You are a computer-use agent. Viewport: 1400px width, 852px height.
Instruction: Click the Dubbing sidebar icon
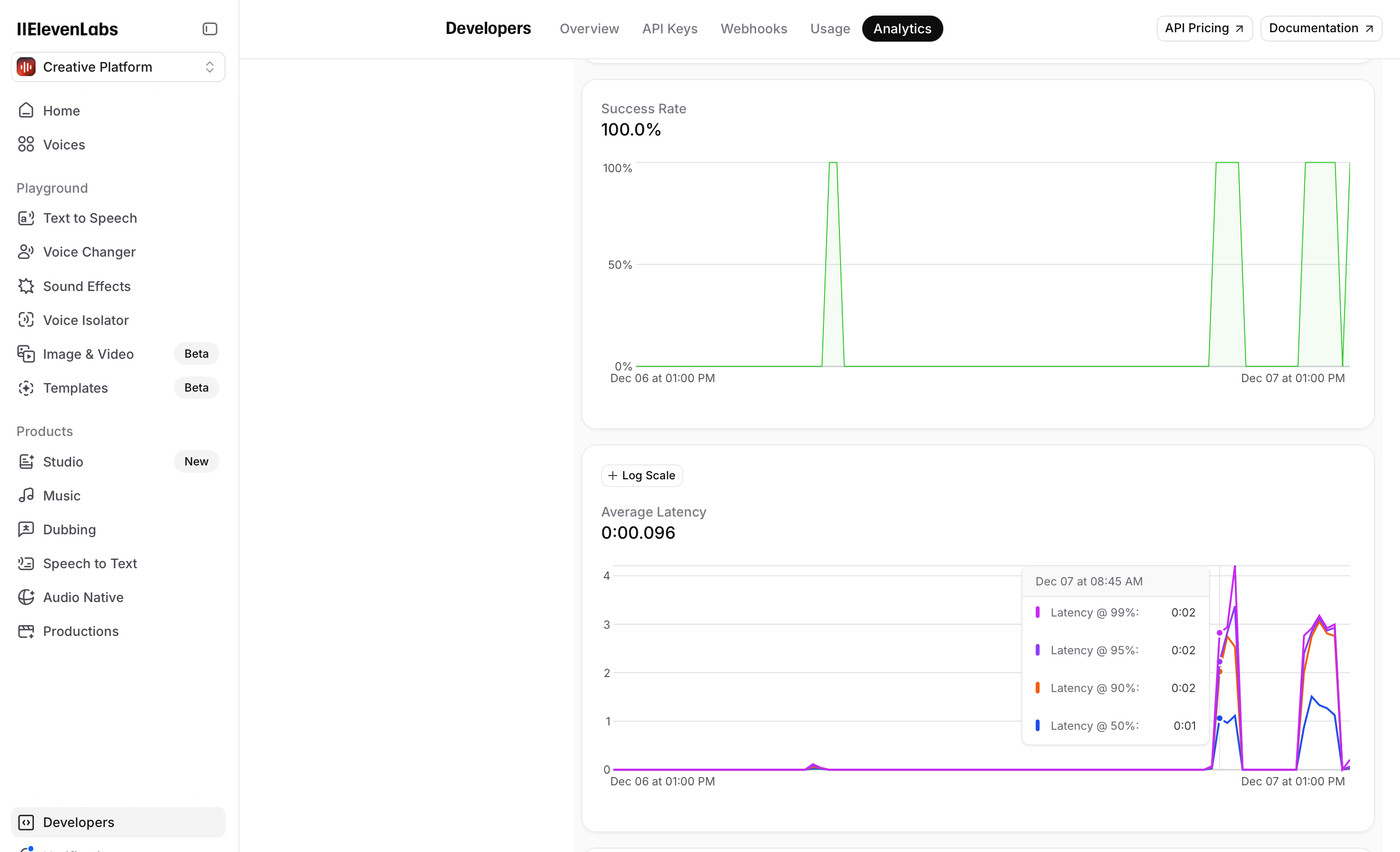(26, 529)
